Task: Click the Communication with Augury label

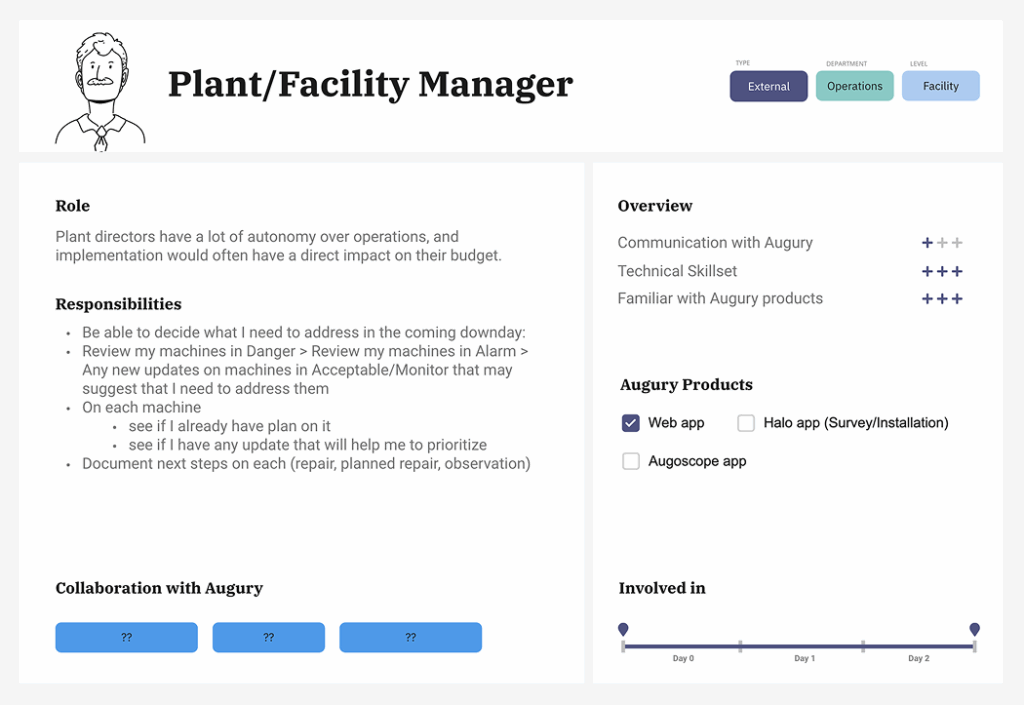Action: 715,243
